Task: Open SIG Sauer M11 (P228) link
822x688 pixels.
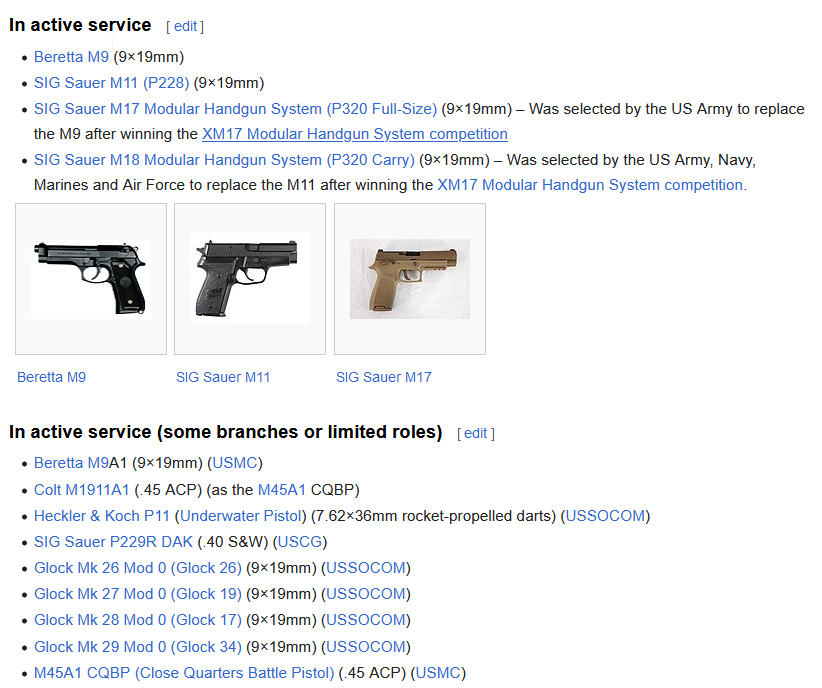Action: [x=112, y=83]
